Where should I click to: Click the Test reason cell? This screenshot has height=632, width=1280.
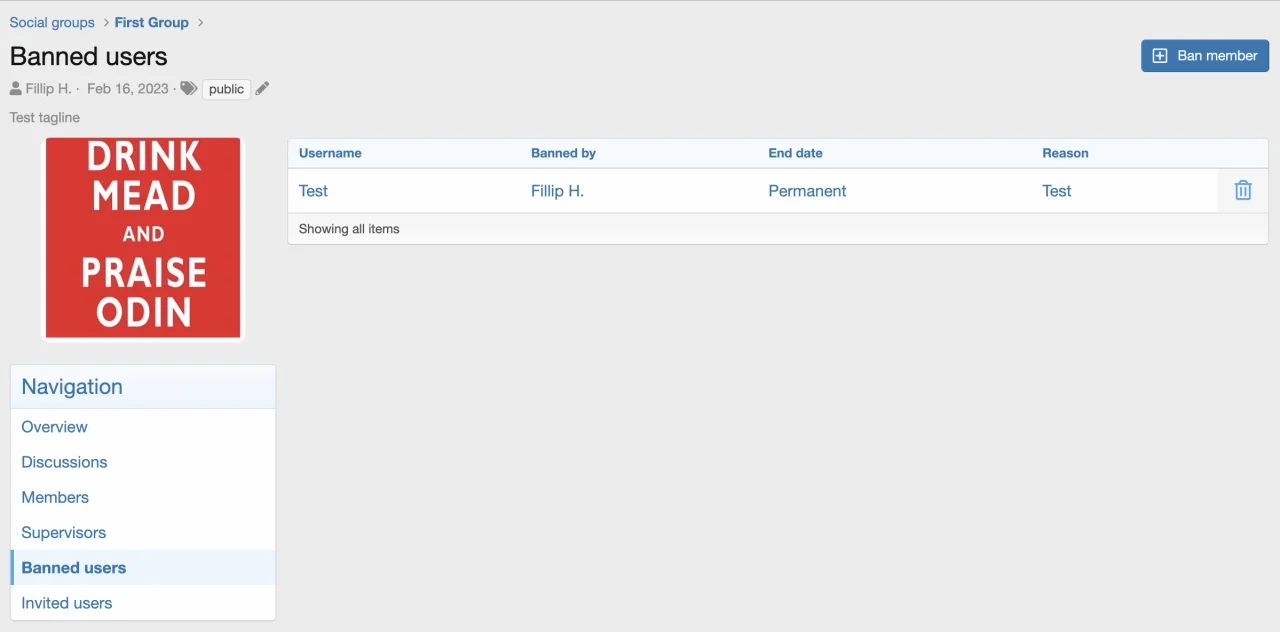coord(1056,191)
